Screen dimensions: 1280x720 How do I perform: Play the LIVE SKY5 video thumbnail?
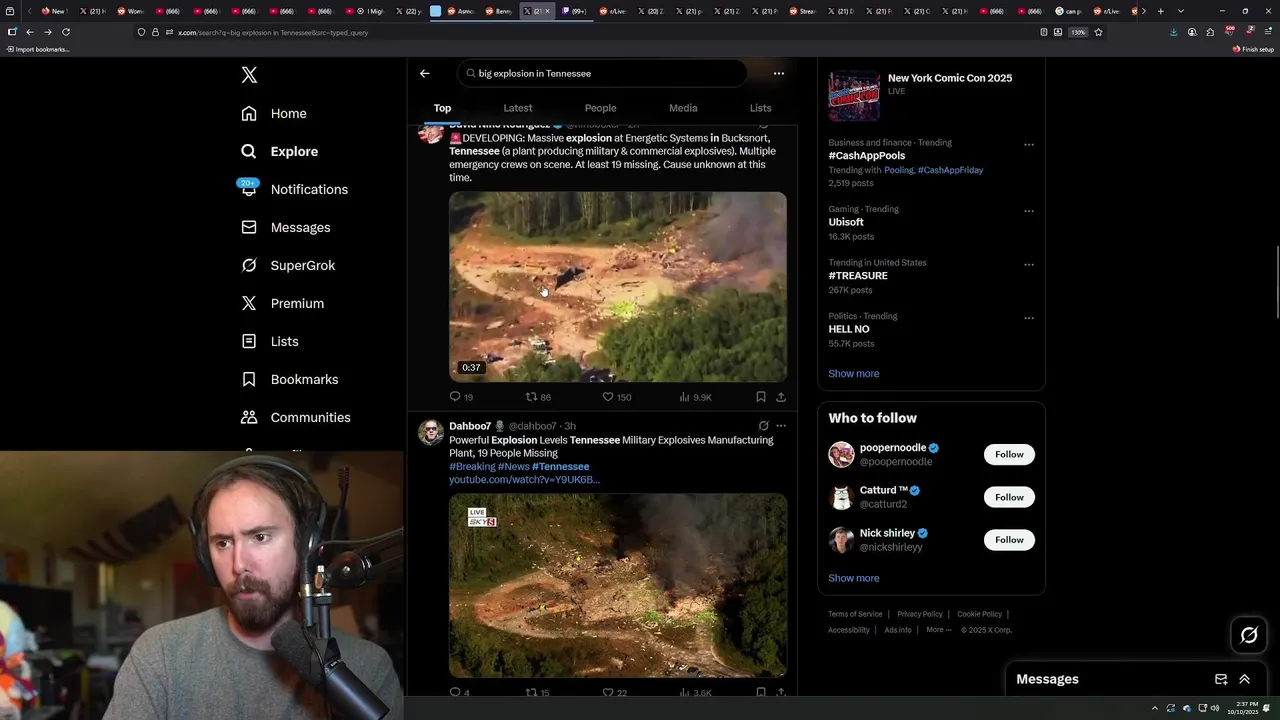618,586
